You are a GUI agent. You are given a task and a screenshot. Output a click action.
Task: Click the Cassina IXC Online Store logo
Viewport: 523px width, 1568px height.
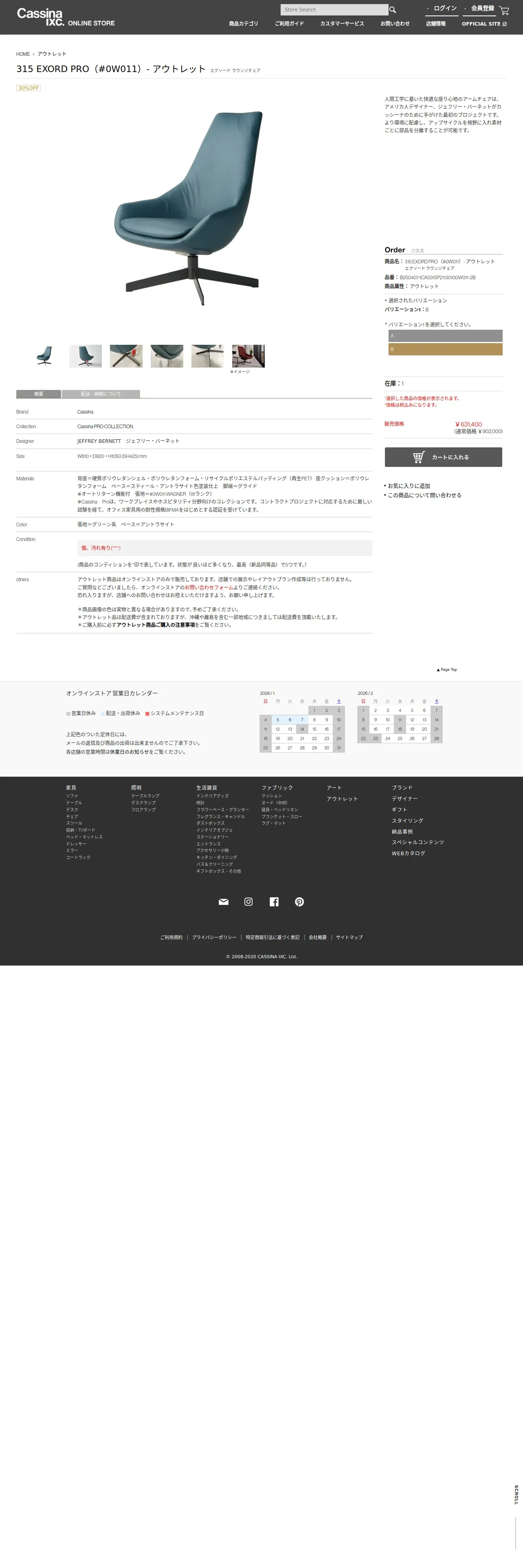(66, 17)
